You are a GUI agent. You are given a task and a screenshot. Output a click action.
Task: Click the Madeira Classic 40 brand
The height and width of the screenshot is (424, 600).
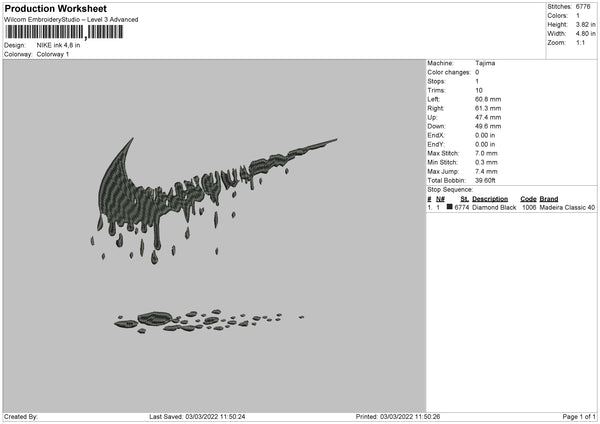[567, 207]
